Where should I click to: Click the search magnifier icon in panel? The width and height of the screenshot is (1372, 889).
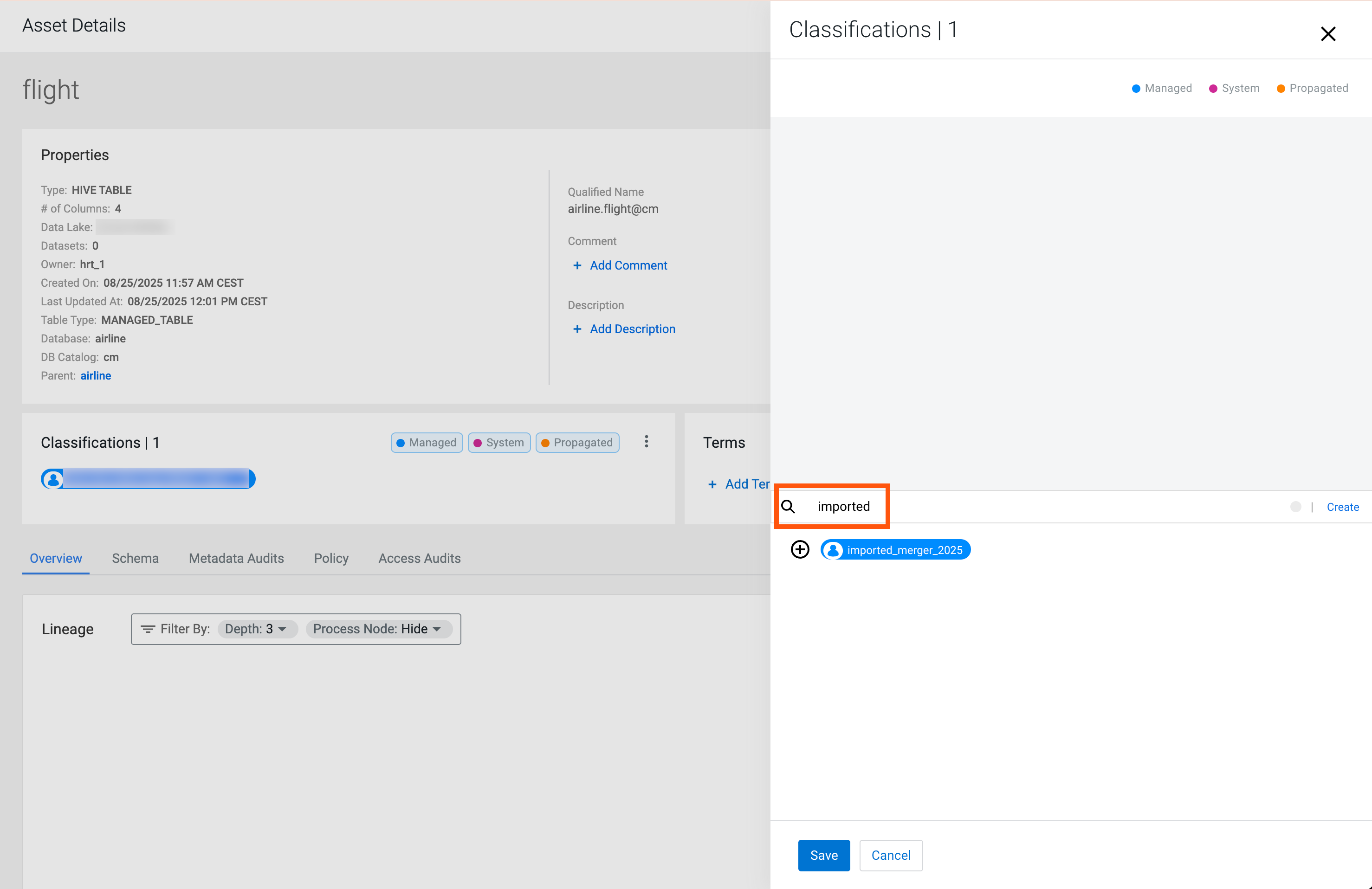pos(788,506)
